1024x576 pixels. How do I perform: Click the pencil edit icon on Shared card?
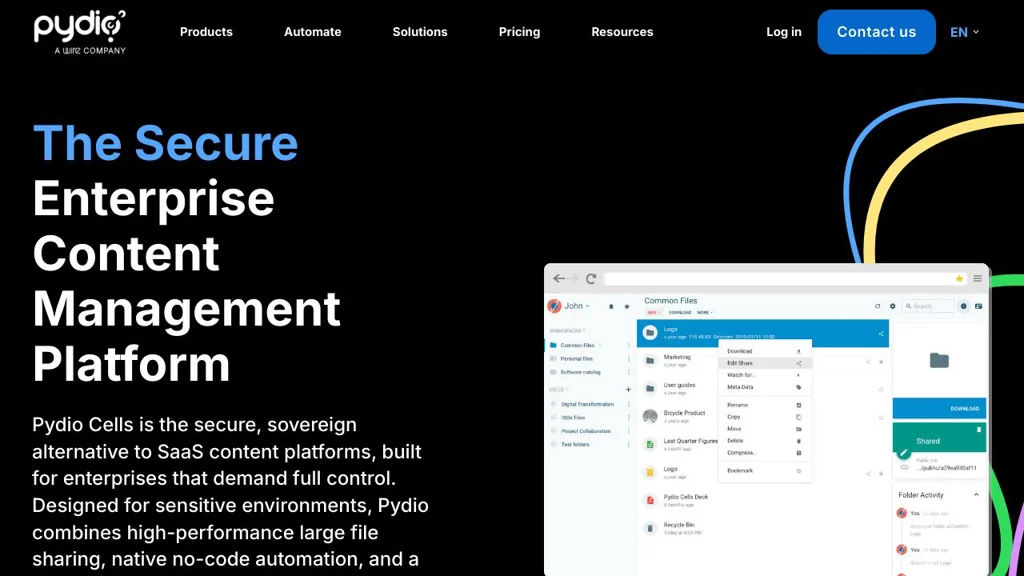click(x=904, y=452)
